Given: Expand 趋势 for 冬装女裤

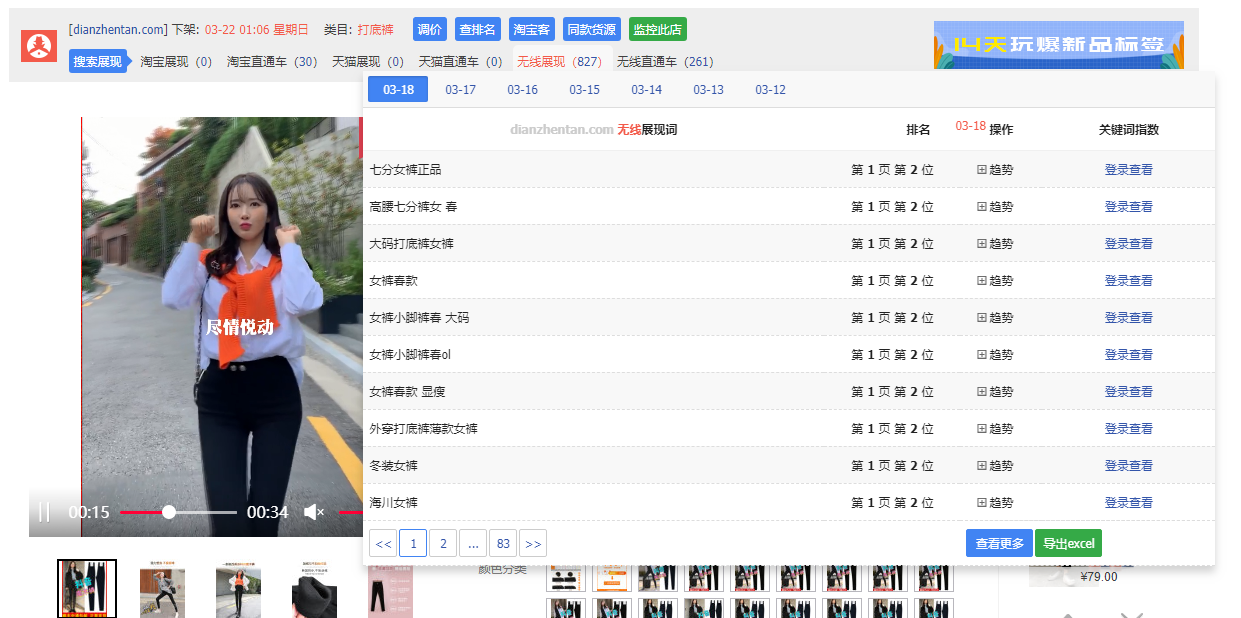Looking at the screenshot, I should click(995, 465).
